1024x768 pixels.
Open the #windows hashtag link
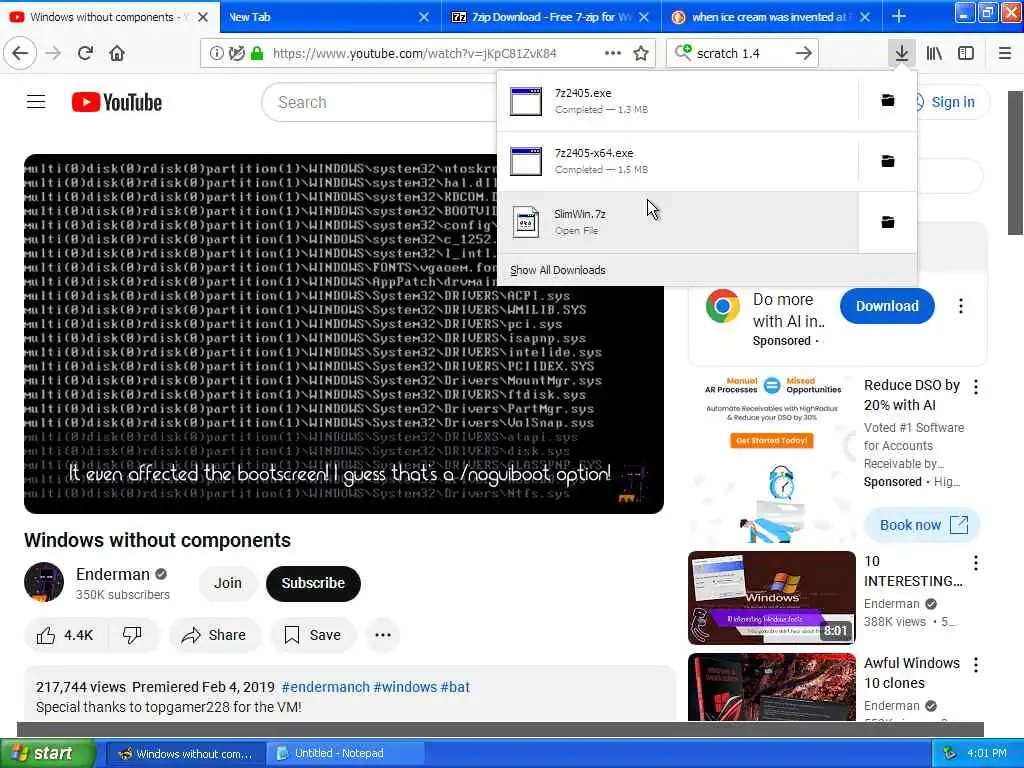[405, 687]
